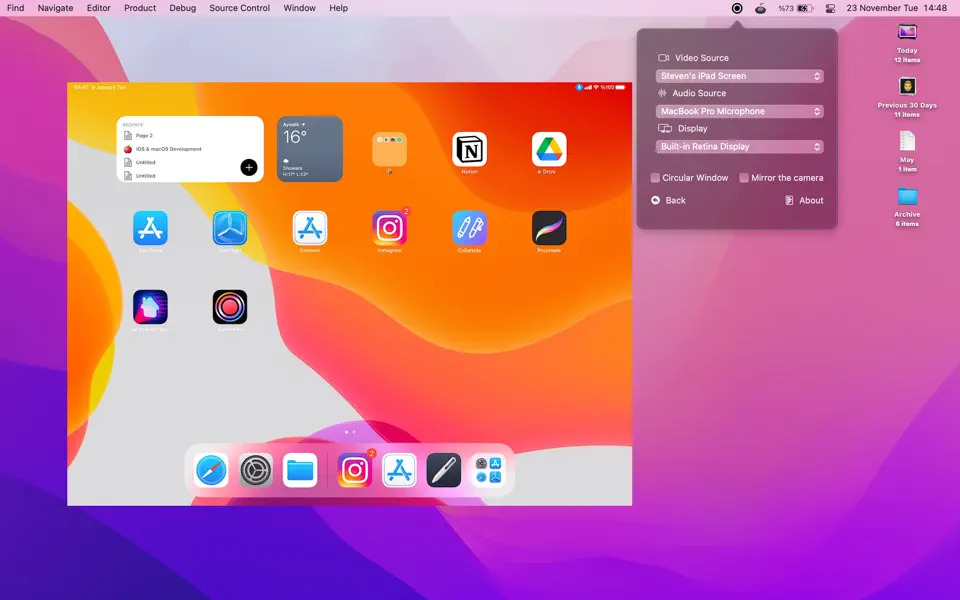Image resolution: width=960 pixels, height=600 pixels.
Task: Tap the plus button in Recents widget
Action: pos(249,167)
